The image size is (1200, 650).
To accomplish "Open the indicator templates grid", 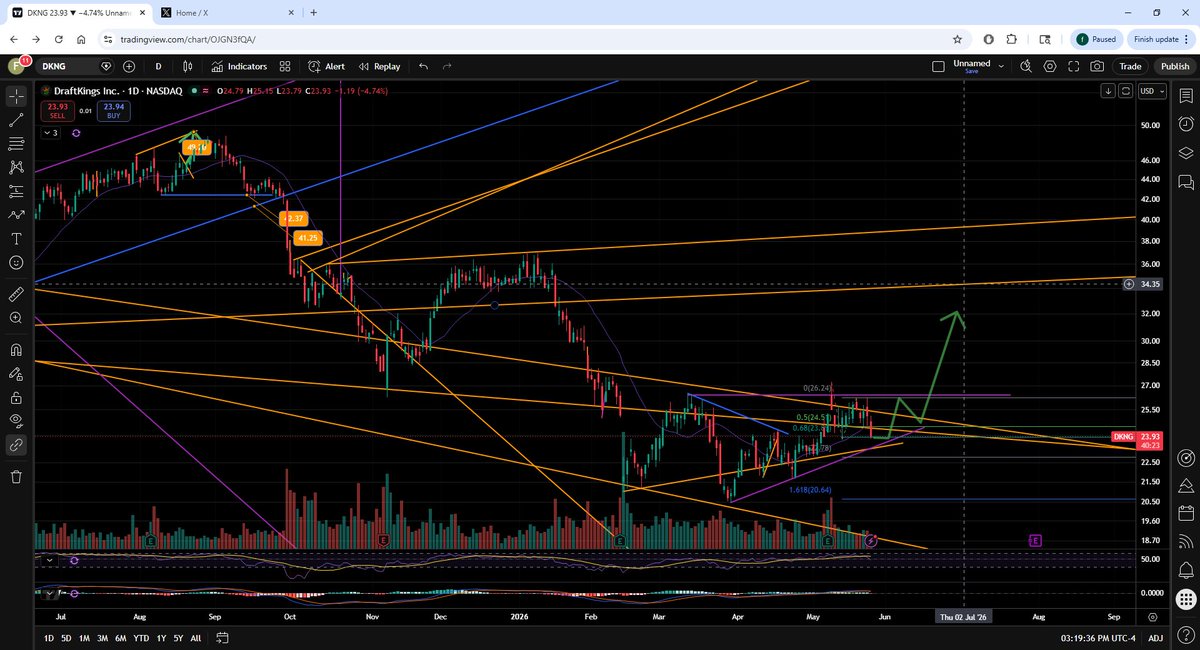I will [x=287, y=66].
